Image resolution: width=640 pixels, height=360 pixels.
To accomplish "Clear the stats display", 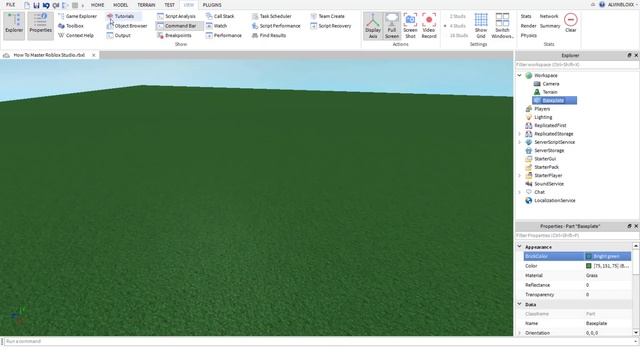I will (x=571, y=23).
